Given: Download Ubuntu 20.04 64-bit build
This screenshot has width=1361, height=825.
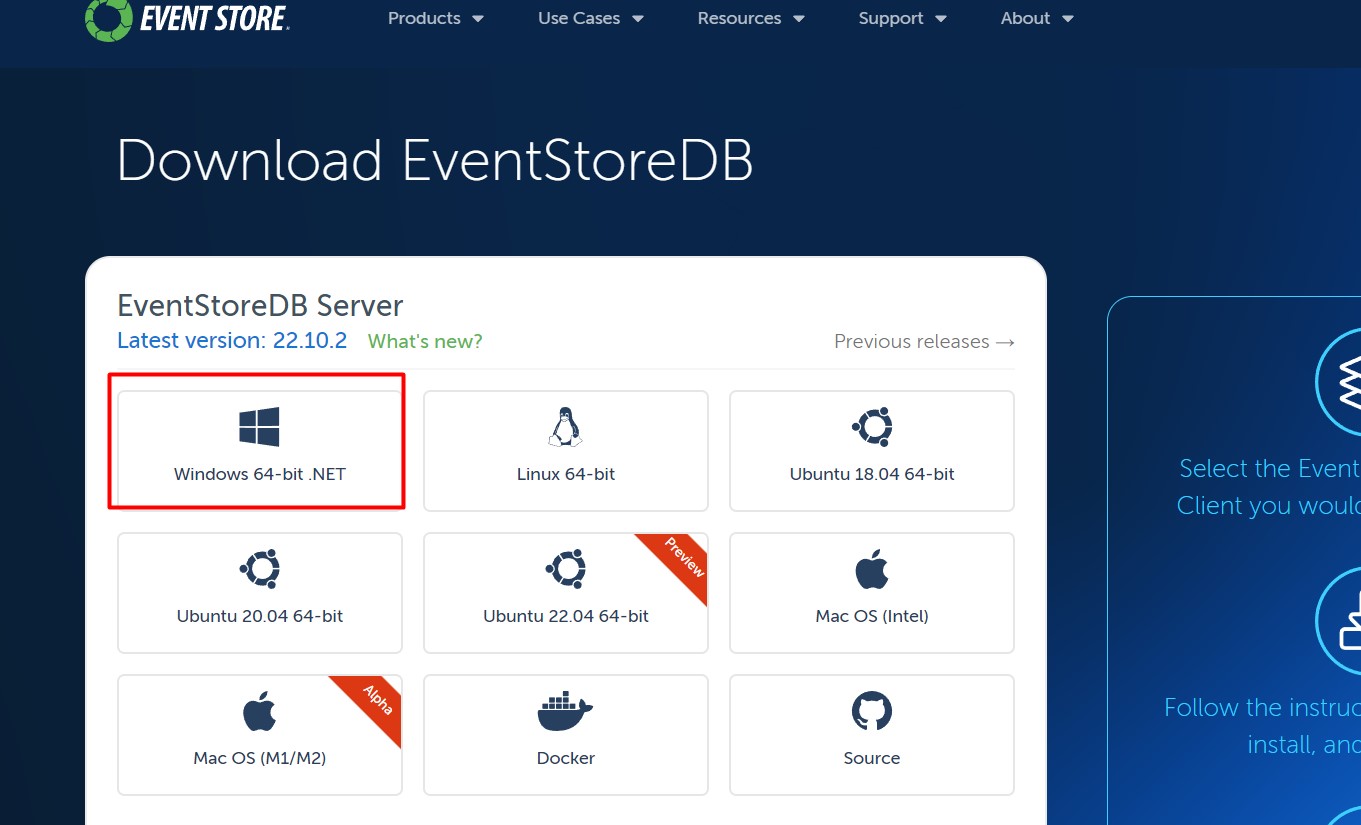Looking at the screenshot, I should point(260,593).
